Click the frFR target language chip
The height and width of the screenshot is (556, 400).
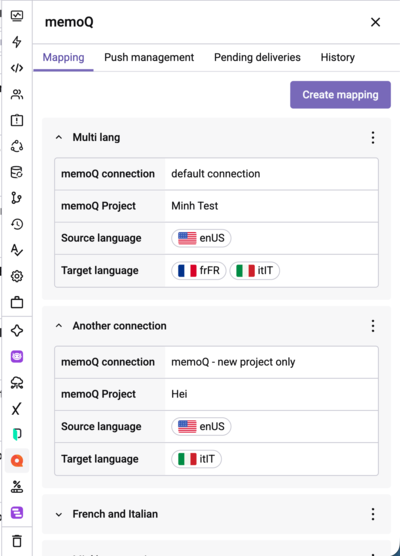[x=199, y=271]
